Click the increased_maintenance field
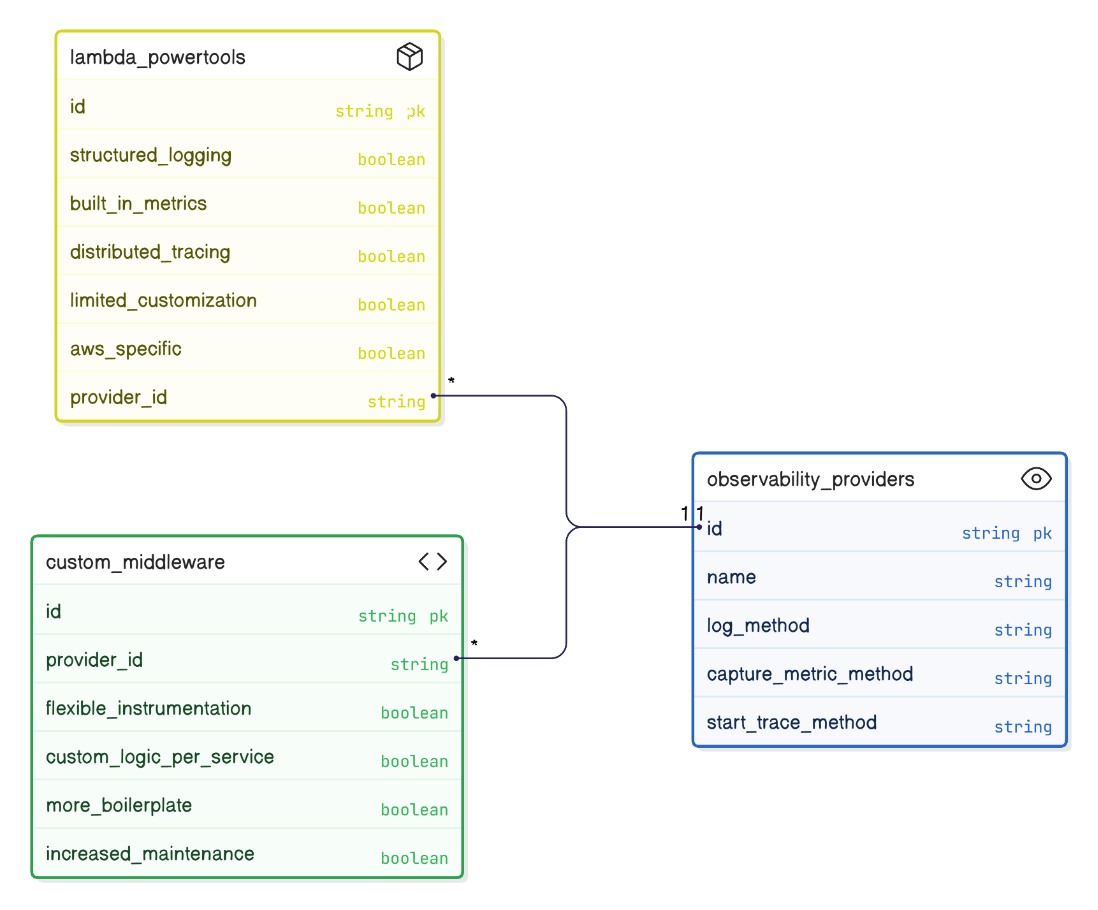Viewport: 1098px width, 910px height. pyautogui.click(x=247, y=852)
